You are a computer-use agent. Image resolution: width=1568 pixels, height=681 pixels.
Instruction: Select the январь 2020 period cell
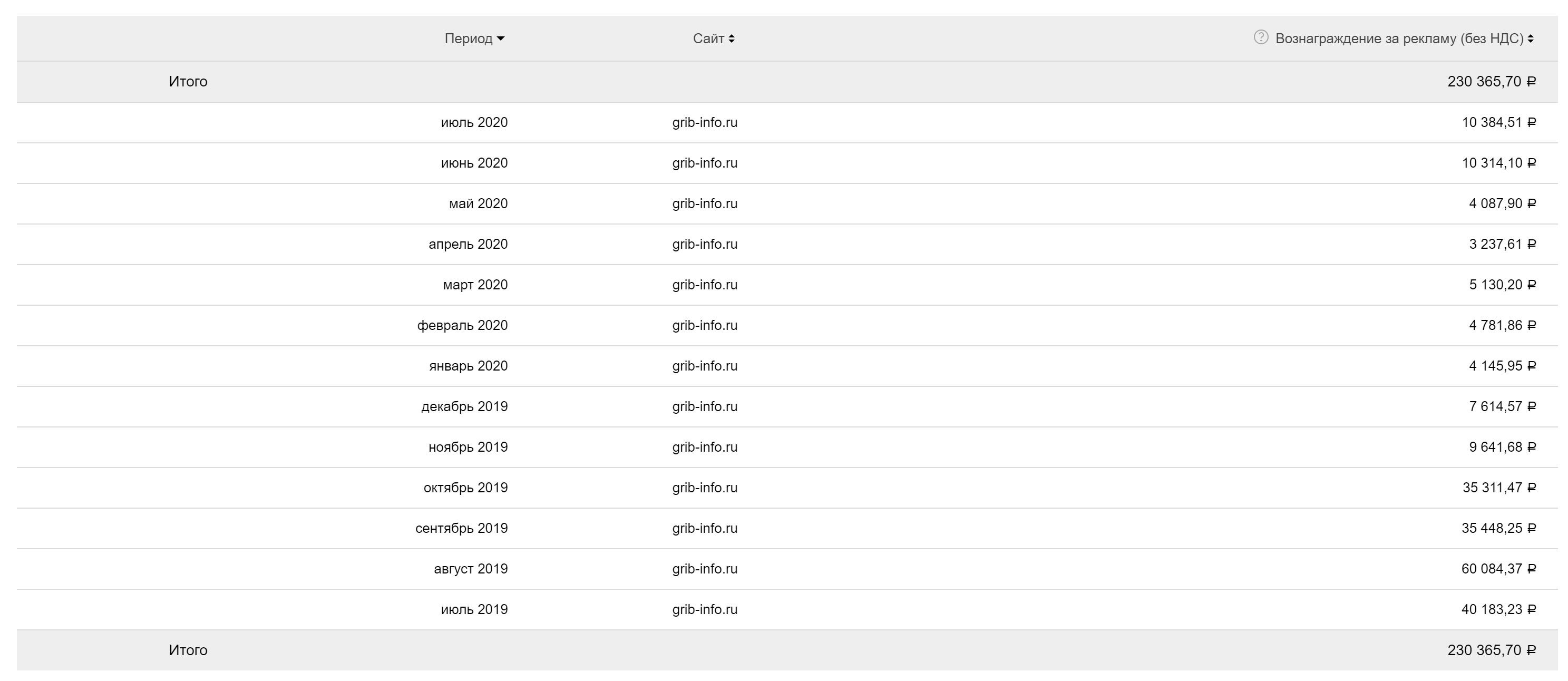coord(468,366)
